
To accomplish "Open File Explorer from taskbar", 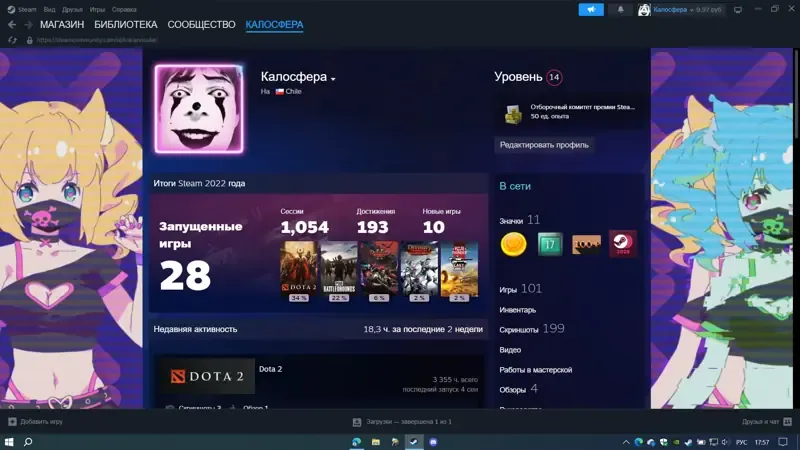I will tap(376, 442).
